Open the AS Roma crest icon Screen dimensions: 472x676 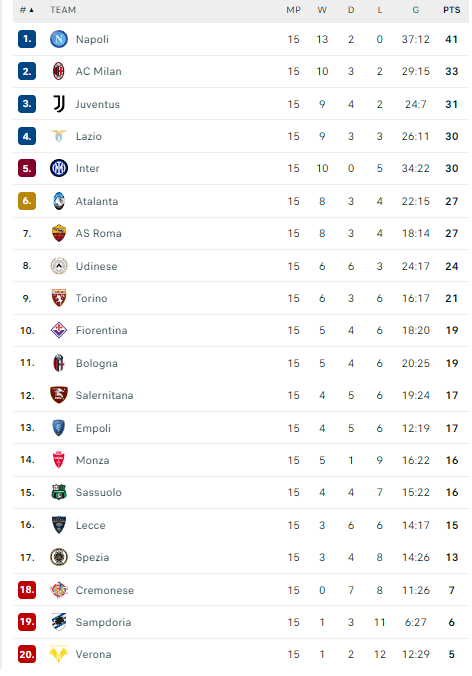coord(59,233)
